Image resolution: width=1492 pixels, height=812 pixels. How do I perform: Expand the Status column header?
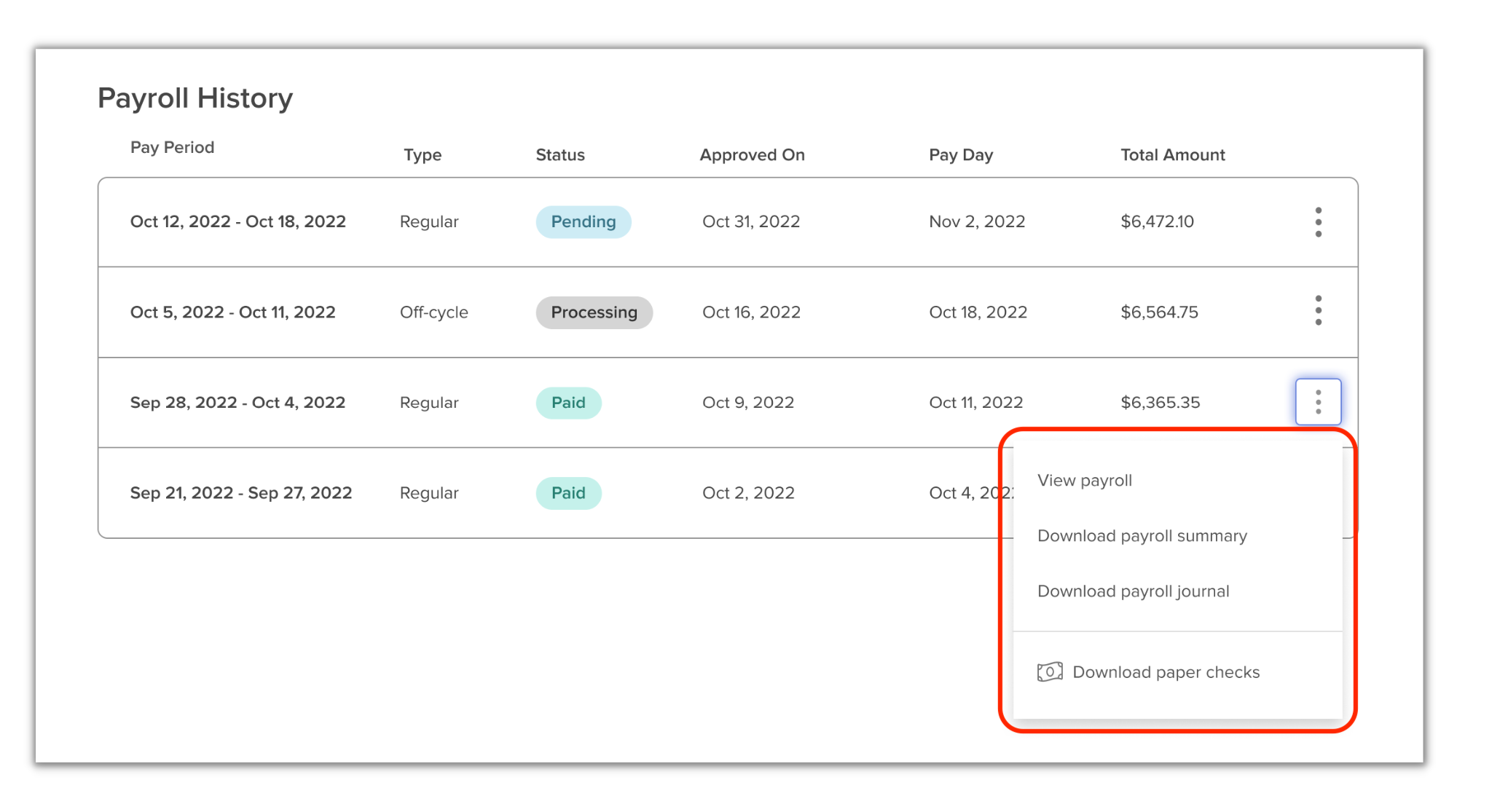(559, 154)
